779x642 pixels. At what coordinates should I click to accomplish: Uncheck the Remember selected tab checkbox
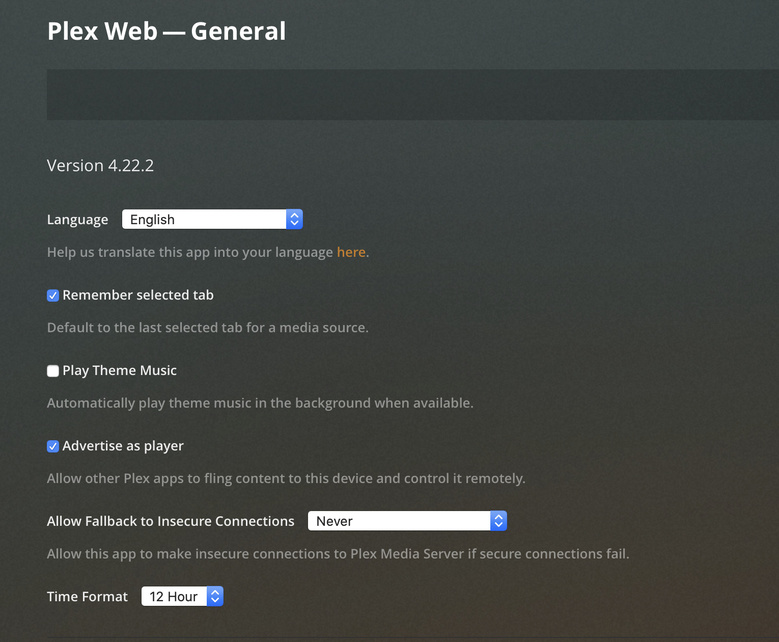pos(53,296)
